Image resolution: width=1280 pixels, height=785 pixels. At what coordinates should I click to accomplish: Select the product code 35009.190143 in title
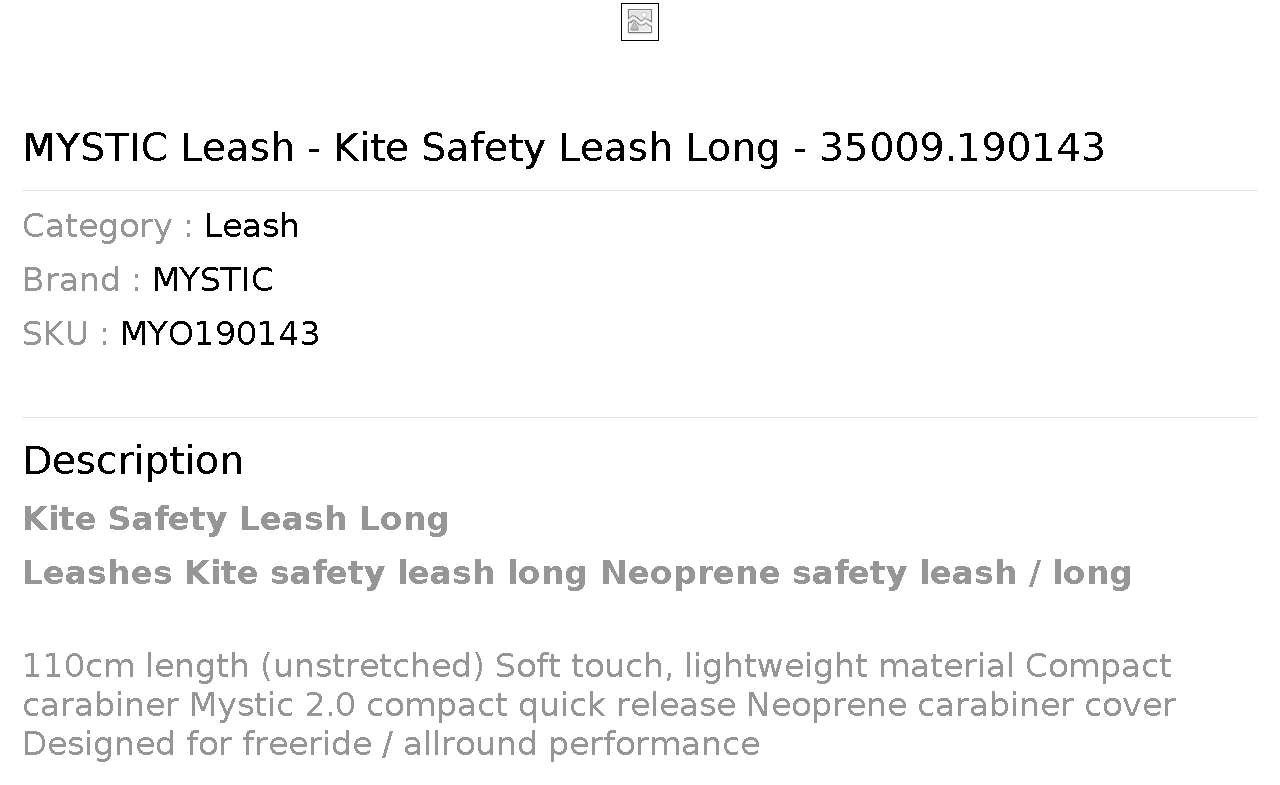(962, 148)
